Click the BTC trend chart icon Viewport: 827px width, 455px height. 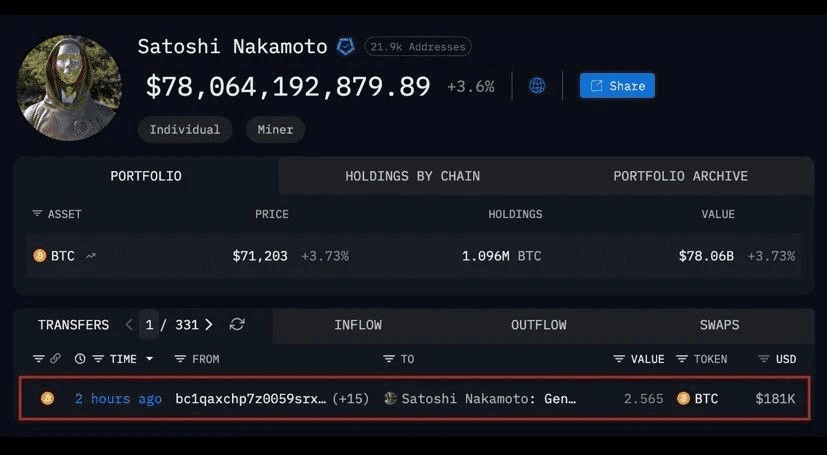click(92, 257)
